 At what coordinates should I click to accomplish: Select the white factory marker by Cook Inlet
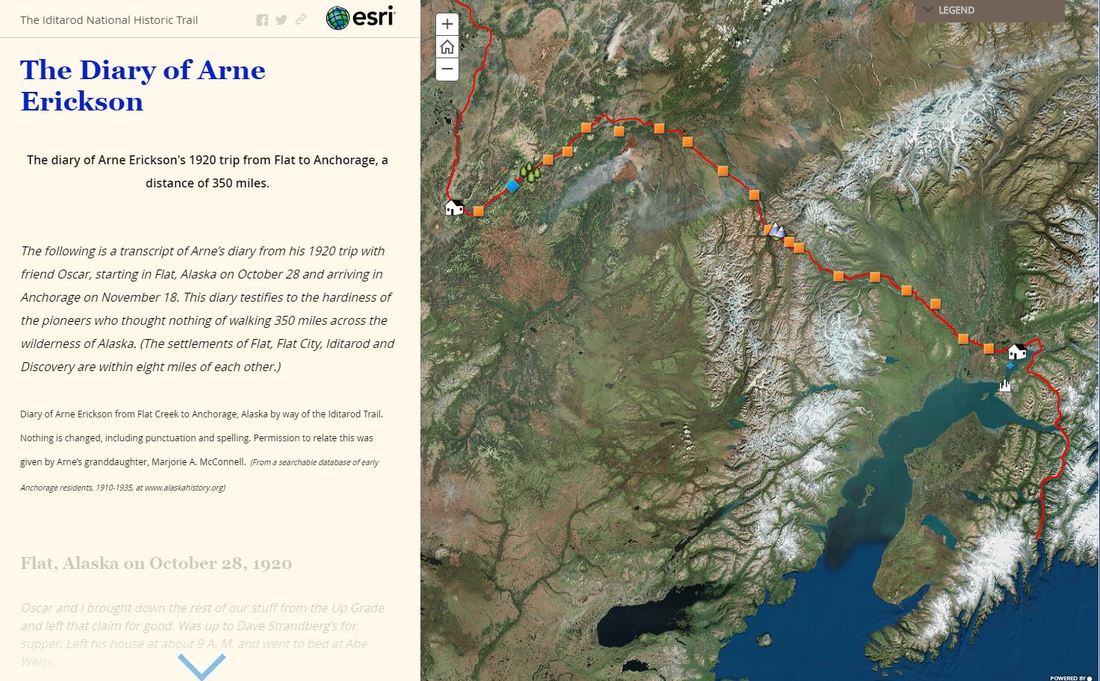click(x=1005, y=385)
